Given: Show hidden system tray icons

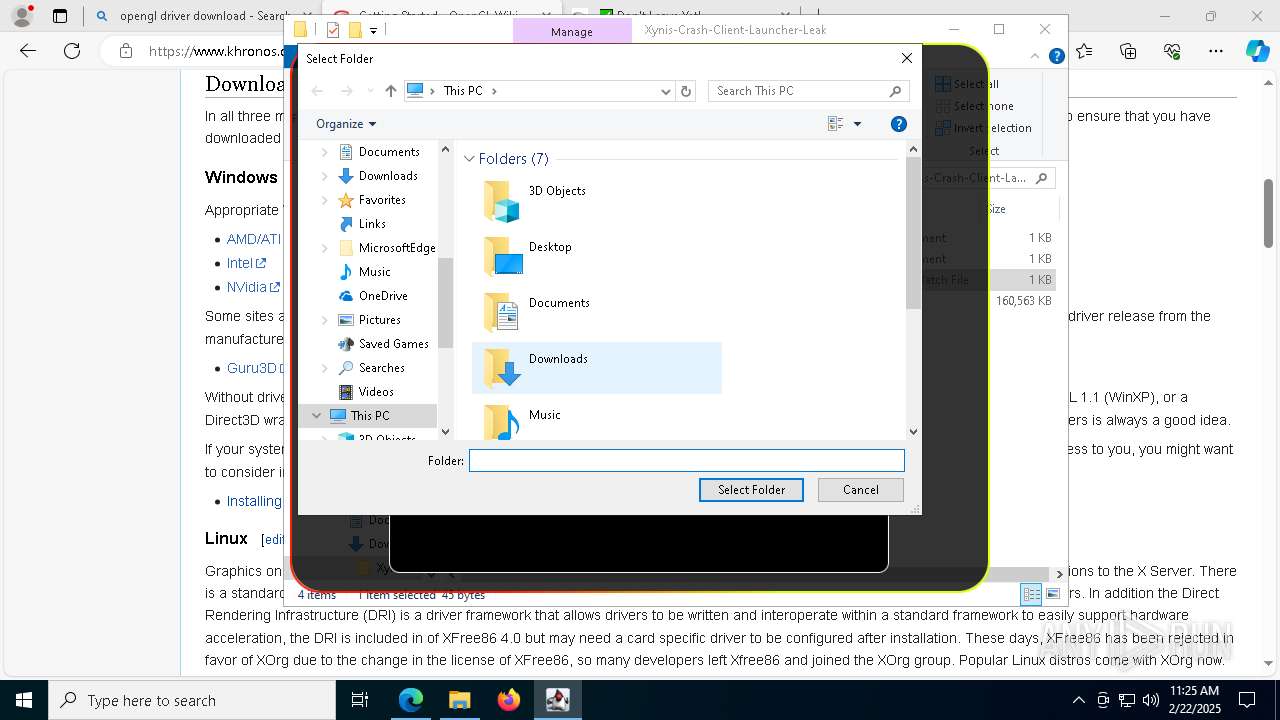Looking at the screenshot, I should 1078,700.
